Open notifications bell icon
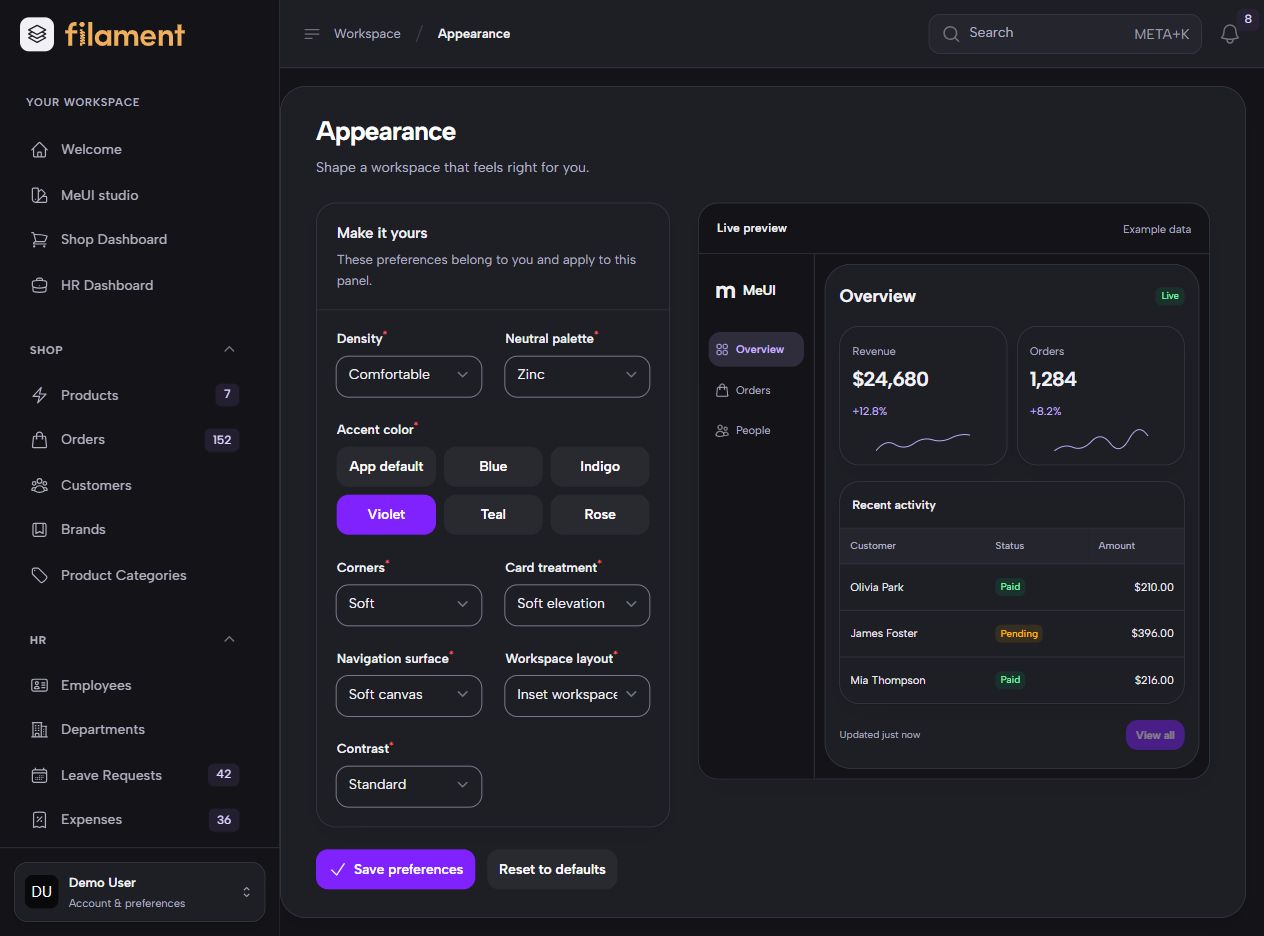1264x936 pixels. pyautogui.click(x=1230, y=34)
